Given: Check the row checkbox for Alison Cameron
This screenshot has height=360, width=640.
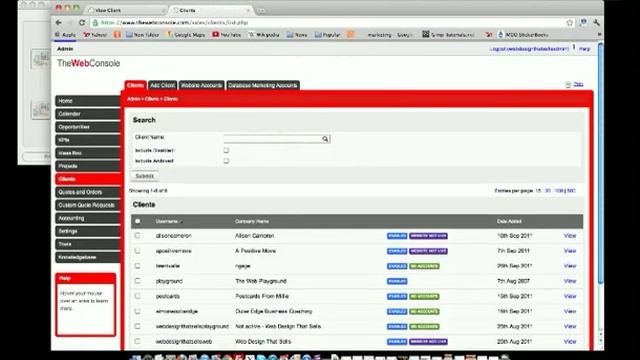Looking at the screenshot, I should [x=138, y=236].
